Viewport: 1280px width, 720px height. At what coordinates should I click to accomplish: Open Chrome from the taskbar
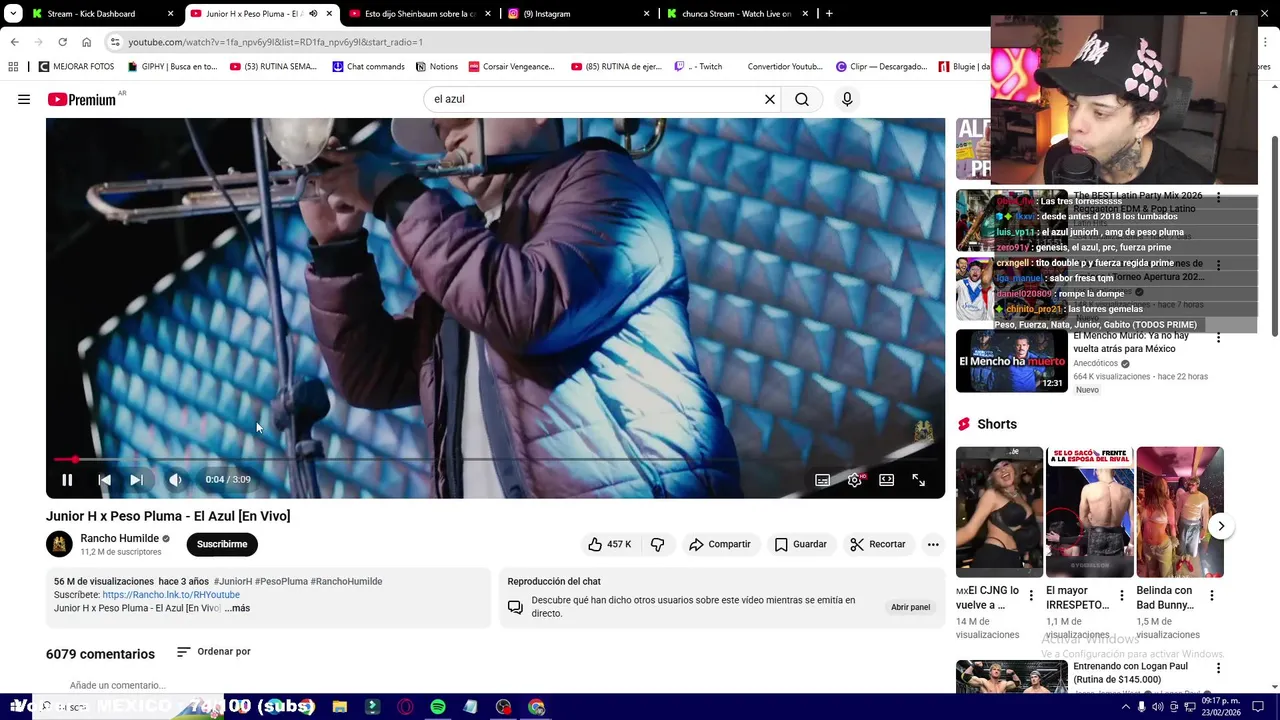point(536,707)
